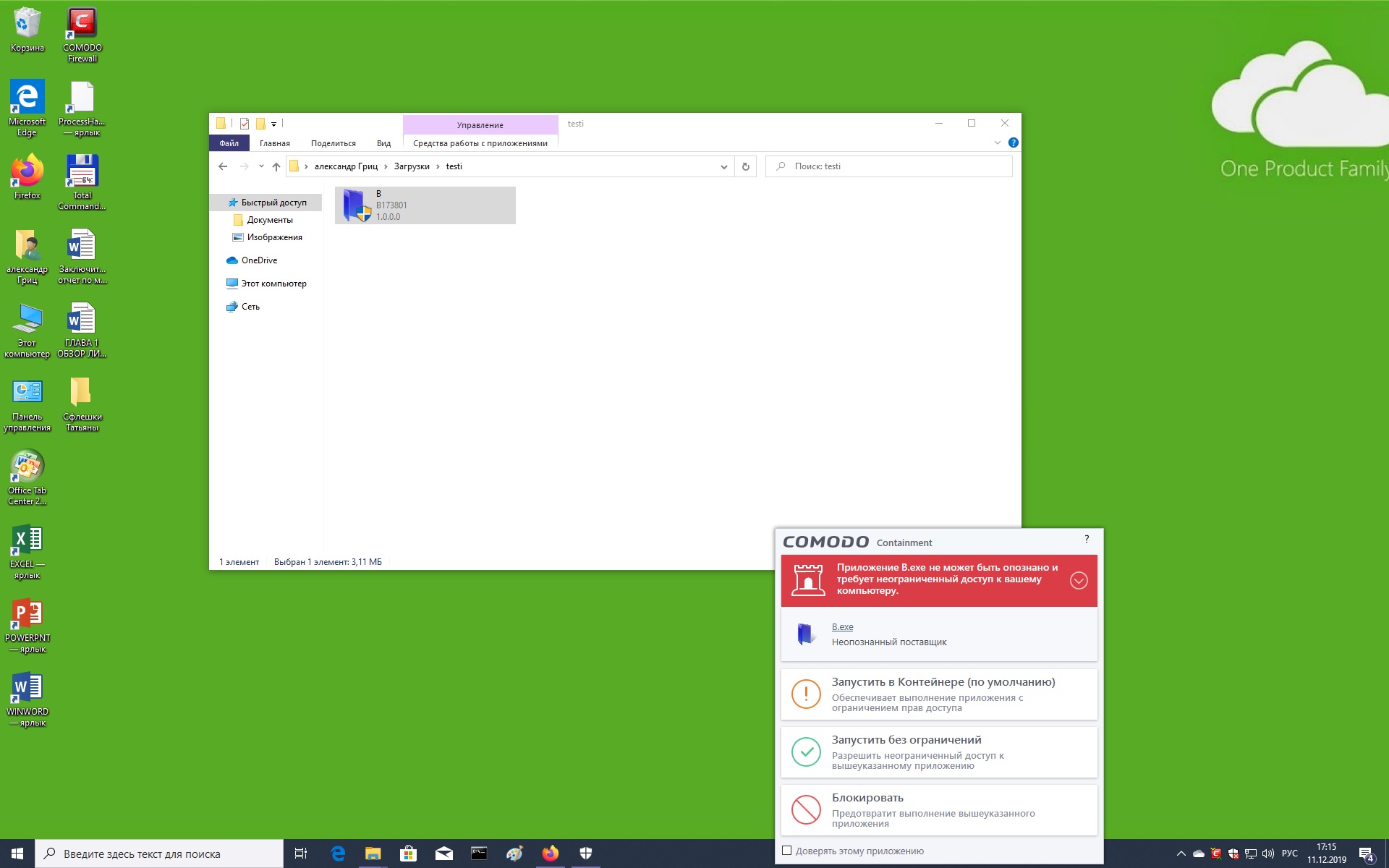The image size is (1389, 868).
Task: Open the Файл menu tab
Action: (229, 143)
